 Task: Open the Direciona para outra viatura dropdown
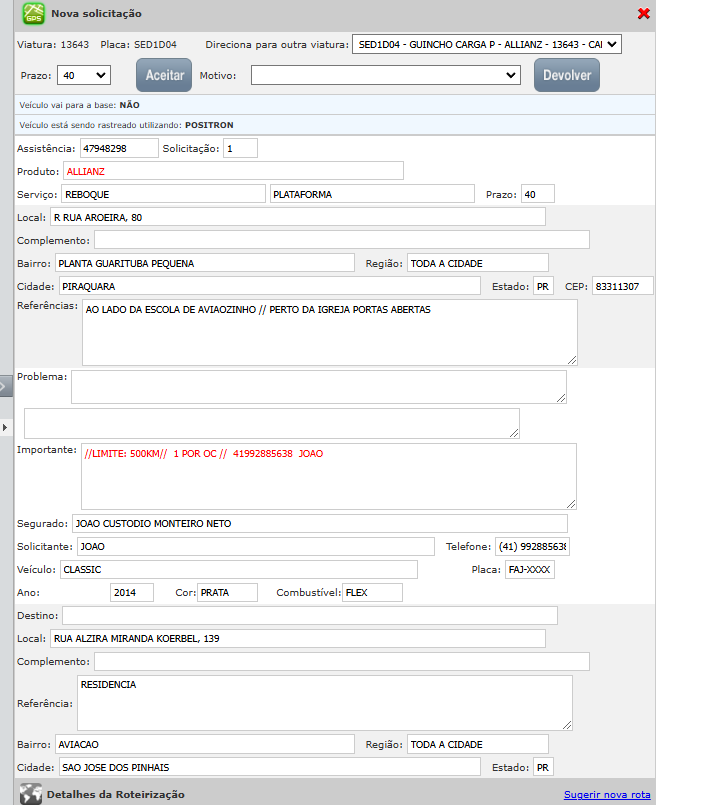point(487,45)
